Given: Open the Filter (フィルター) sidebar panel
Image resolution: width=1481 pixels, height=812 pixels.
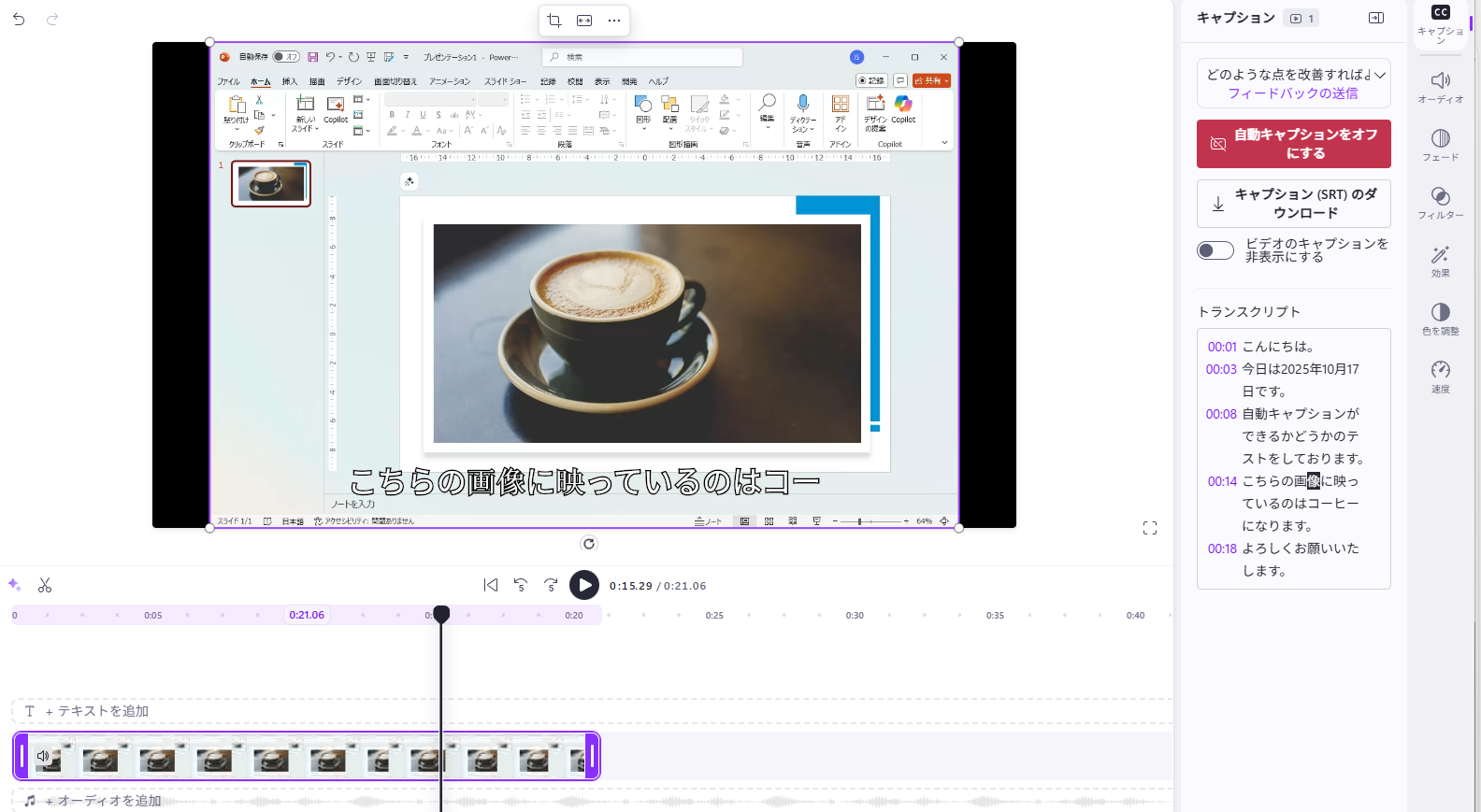Looking at the screenshot, I should [x=1441, y=203].
